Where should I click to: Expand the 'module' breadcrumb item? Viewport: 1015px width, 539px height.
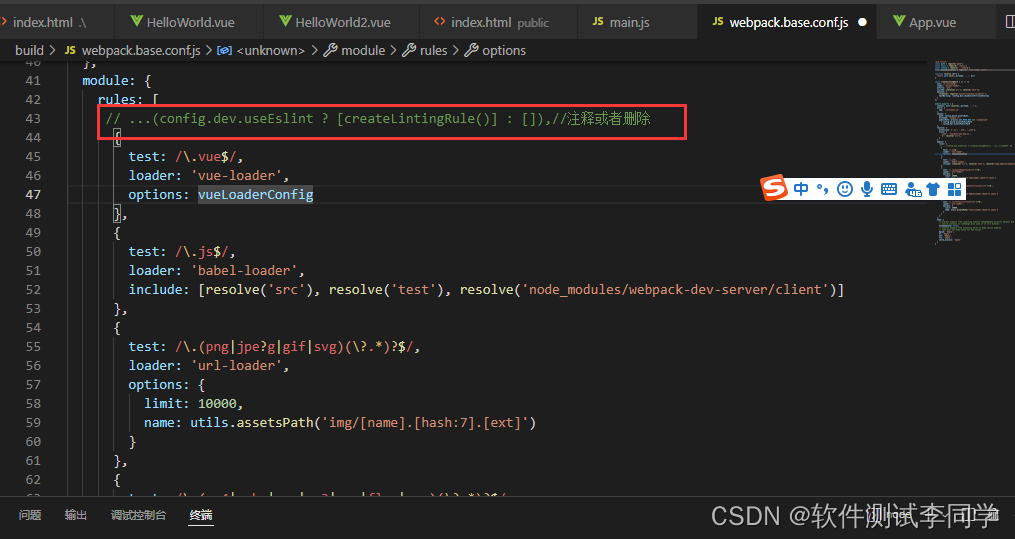[x=362, y=50]
